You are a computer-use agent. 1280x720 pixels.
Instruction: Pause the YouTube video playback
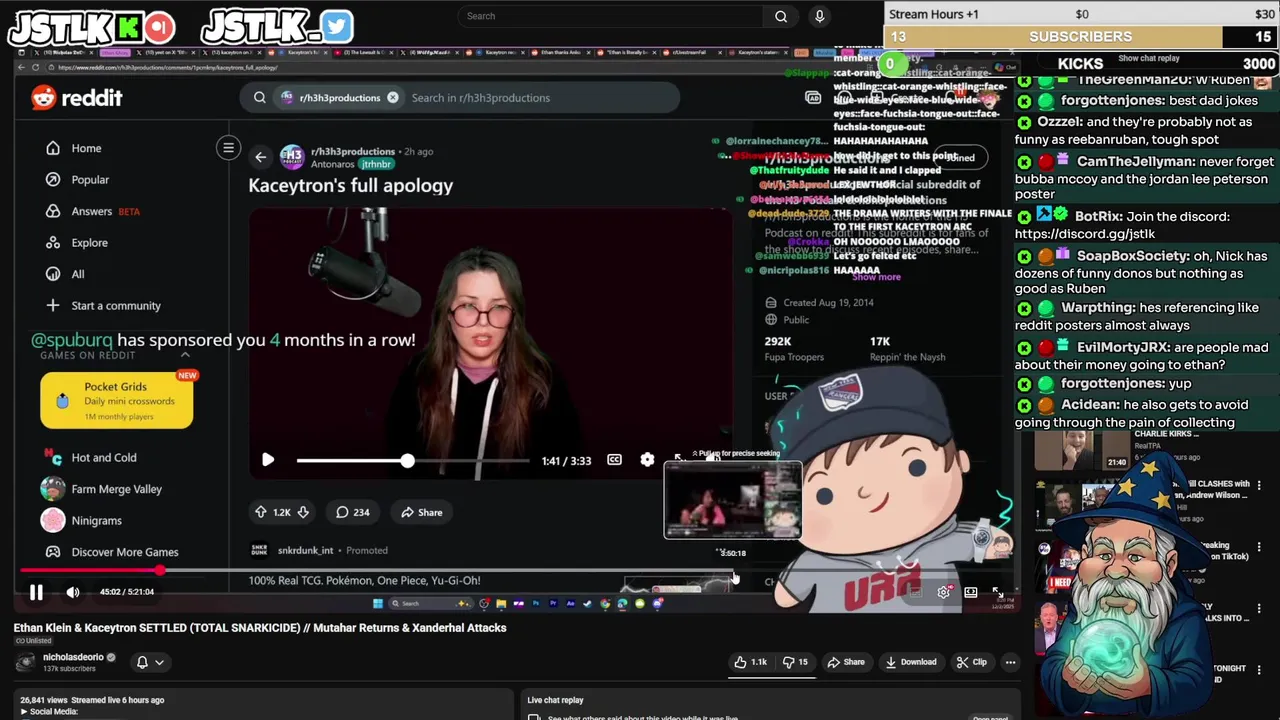coord(36,592)
